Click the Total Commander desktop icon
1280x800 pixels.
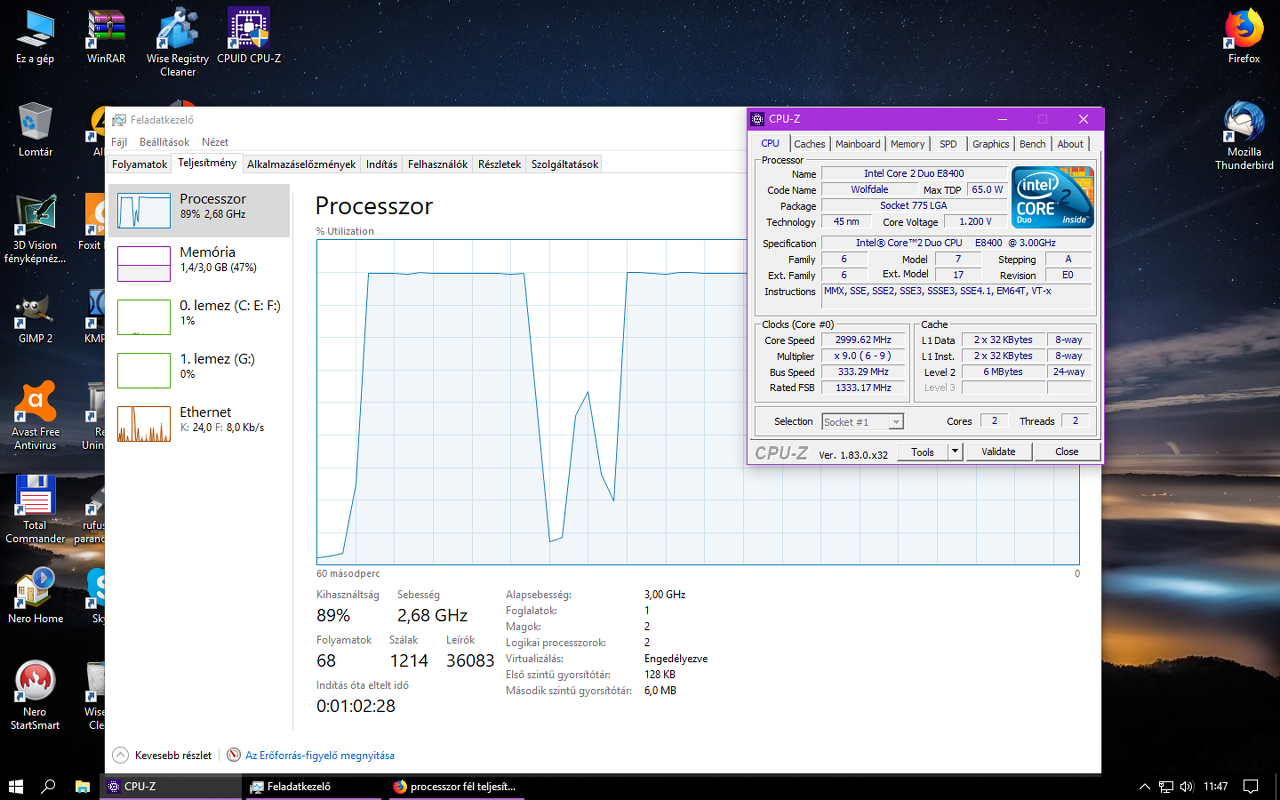[35, 509]
